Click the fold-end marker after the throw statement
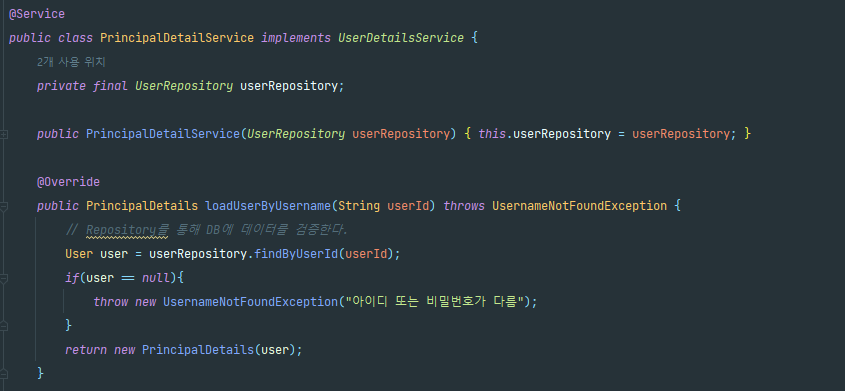The image size is (845, 391). click(x=4, y=326)
